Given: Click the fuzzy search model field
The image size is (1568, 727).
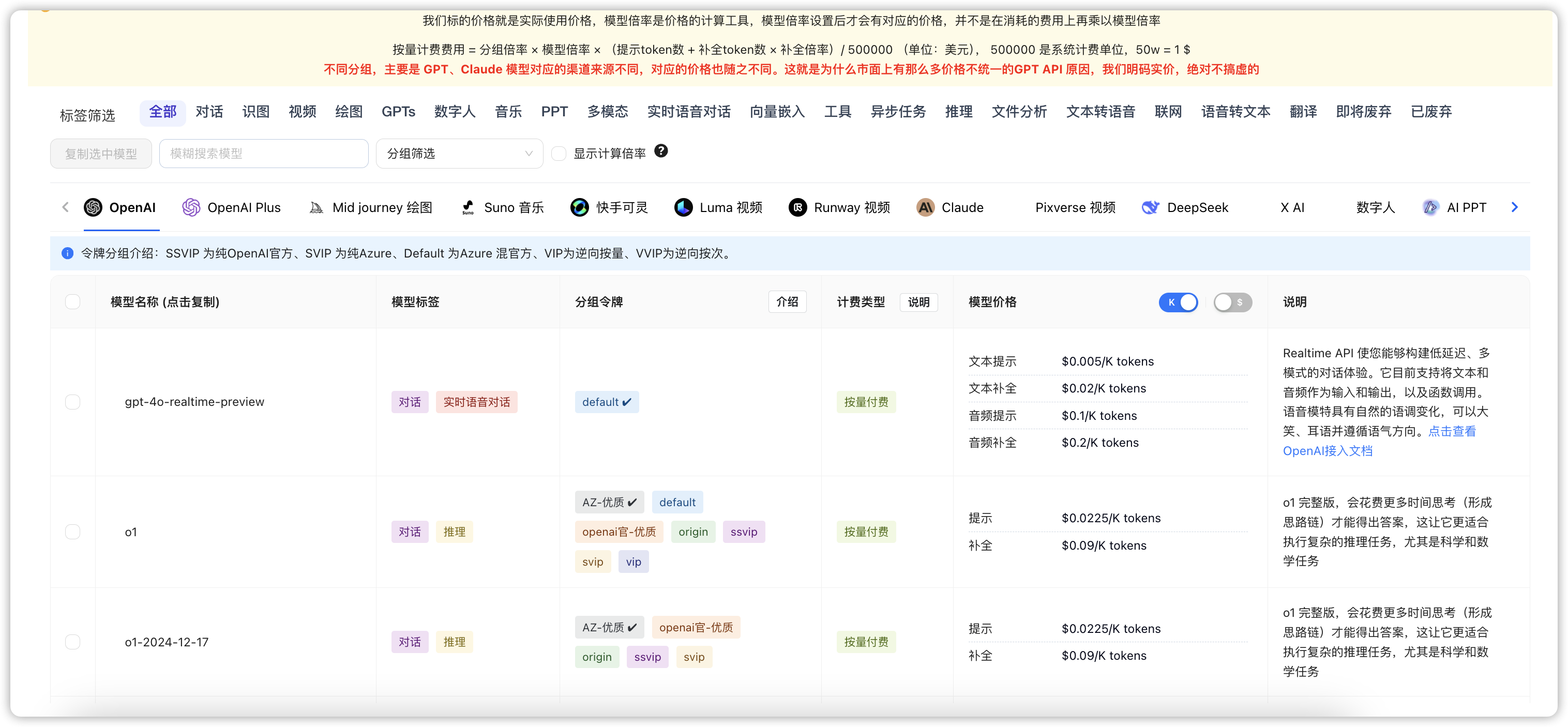Looking at the screenshot, I should 264,153.
